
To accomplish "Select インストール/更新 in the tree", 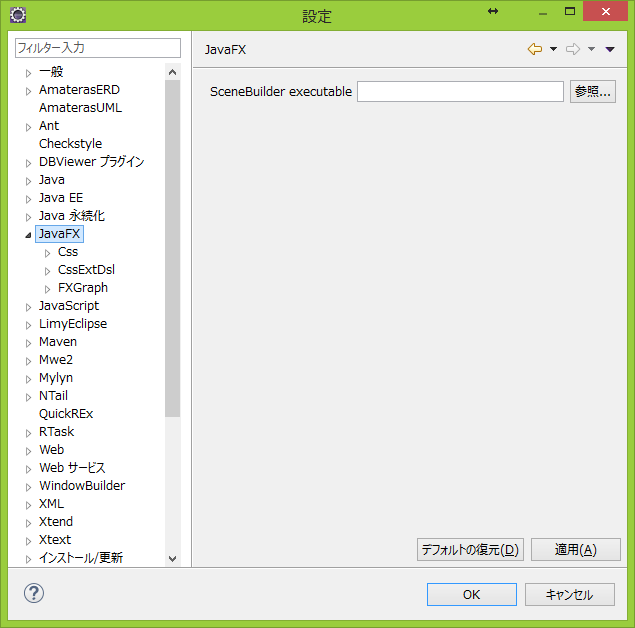I will coord(81,558).
